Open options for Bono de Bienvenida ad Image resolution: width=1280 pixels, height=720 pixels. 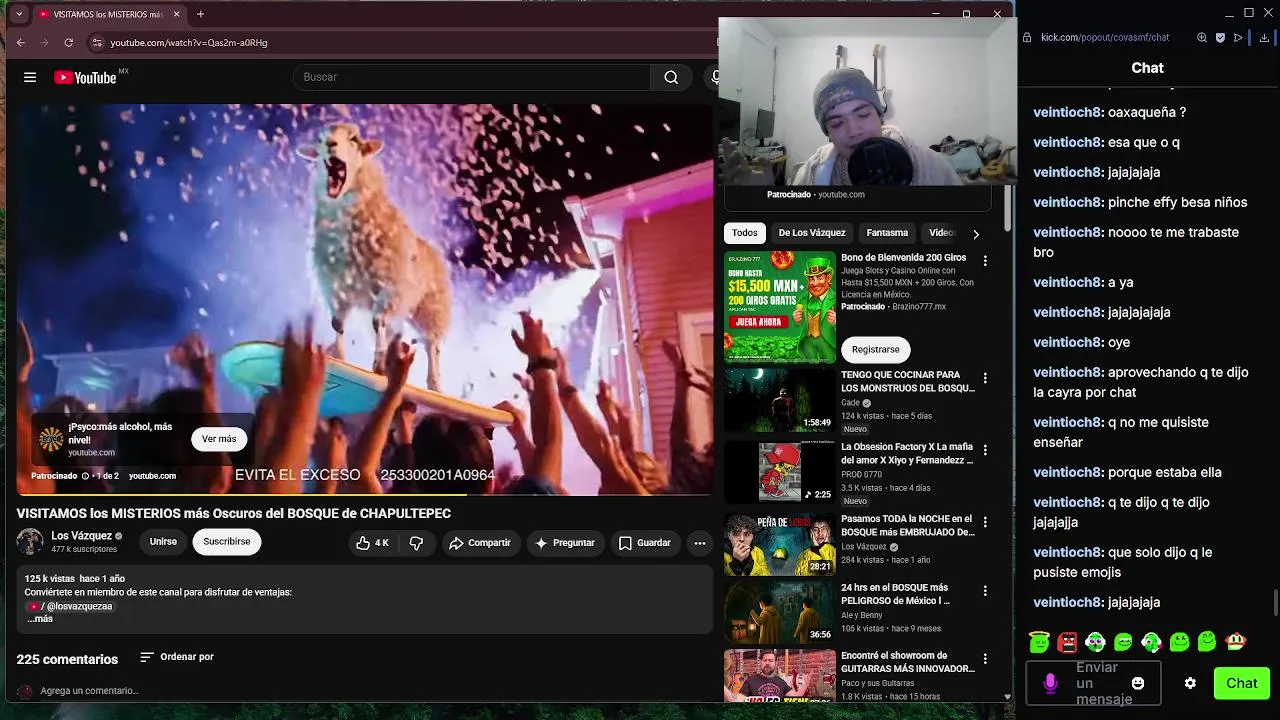[x=985, y=261]
